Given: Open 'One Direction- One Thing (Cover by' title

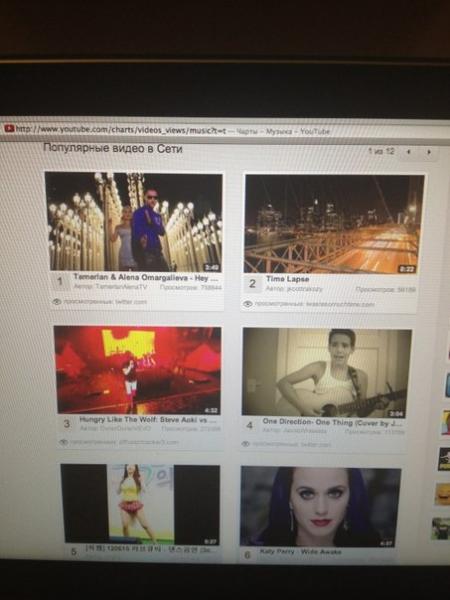Looking at the screenshot, I should [x=331, y=422].
